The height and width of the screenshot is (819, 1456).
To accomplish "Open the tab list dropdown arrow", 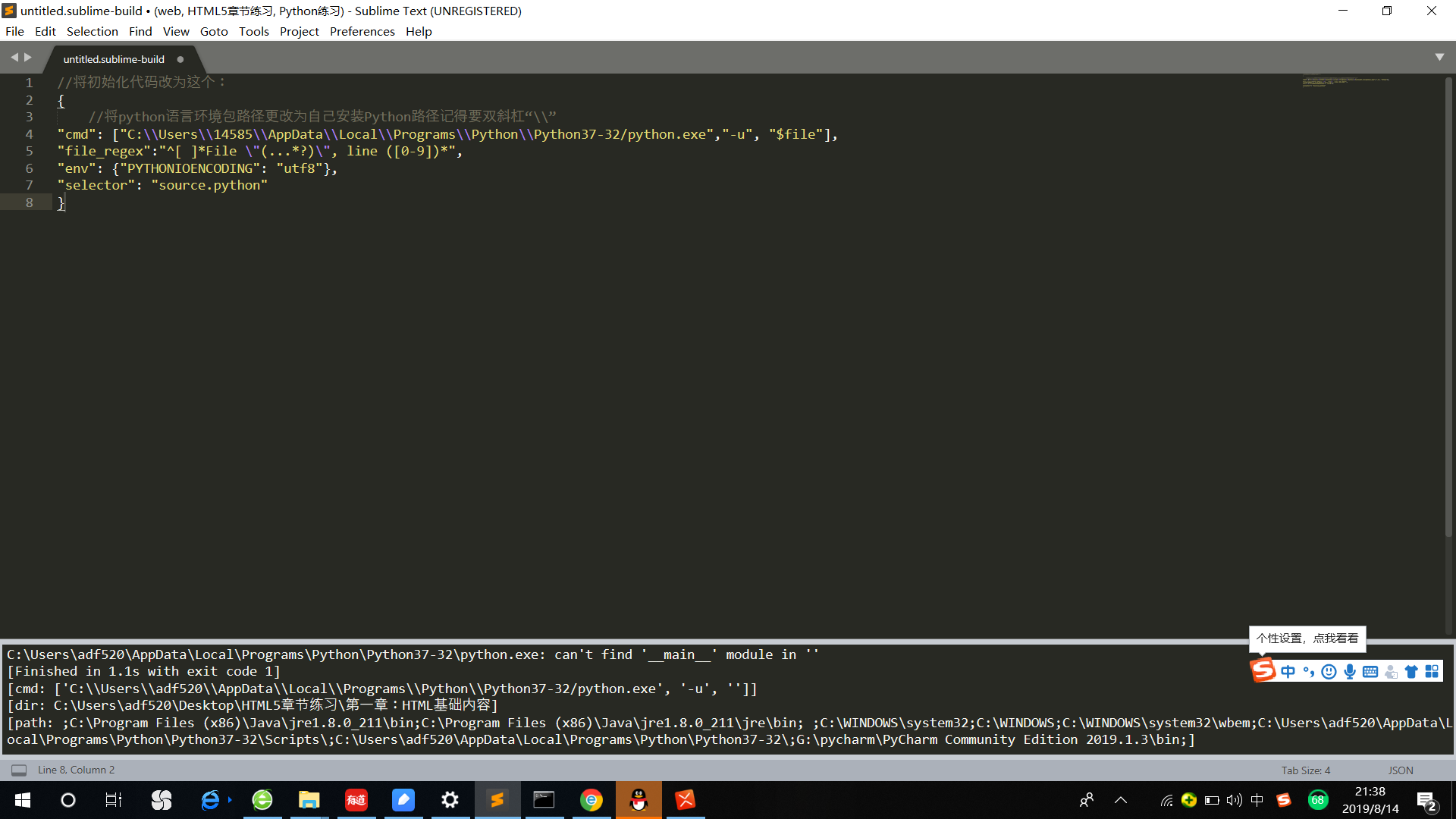I will 1439,58.
